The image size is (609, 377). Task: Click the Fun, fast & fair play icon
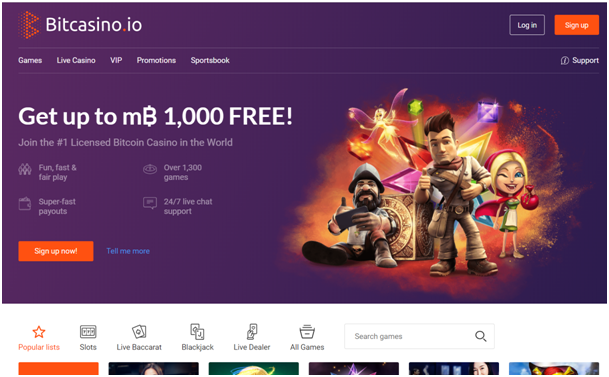pyautogui.click(x=25, y=169)
